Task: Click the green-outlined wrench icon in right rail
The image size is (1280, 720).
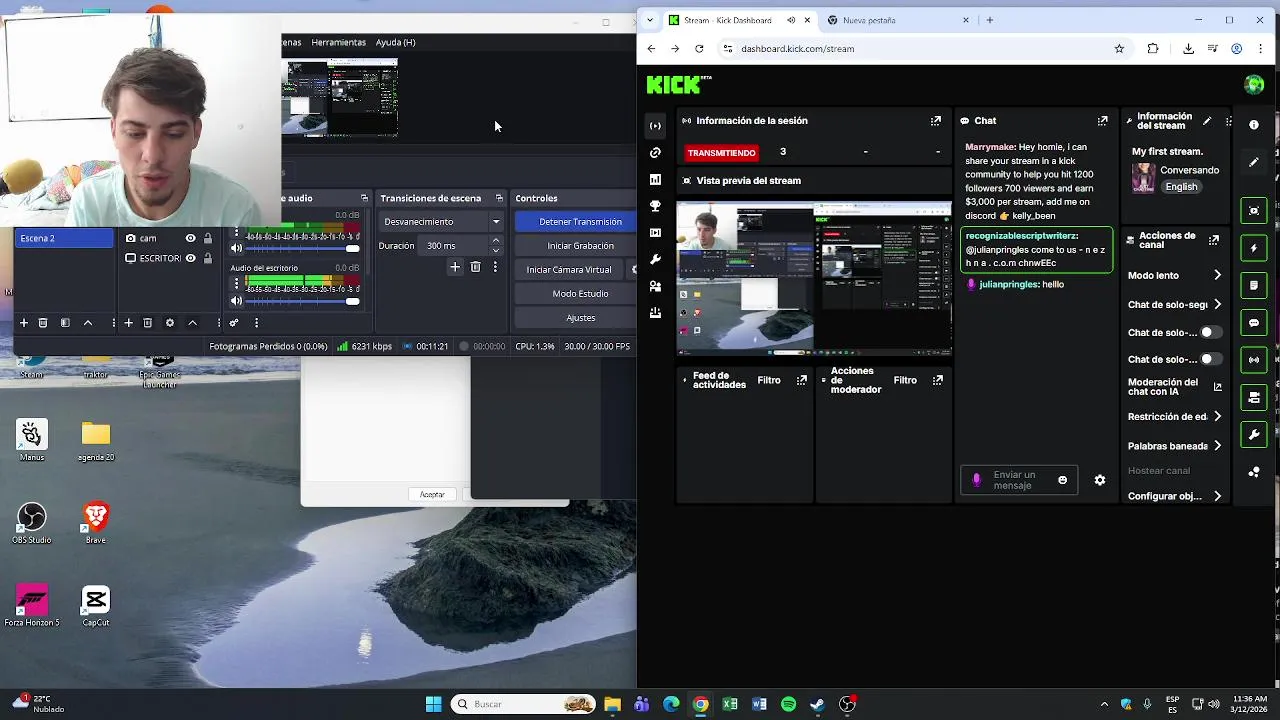Action: (x=1254, y=435)
